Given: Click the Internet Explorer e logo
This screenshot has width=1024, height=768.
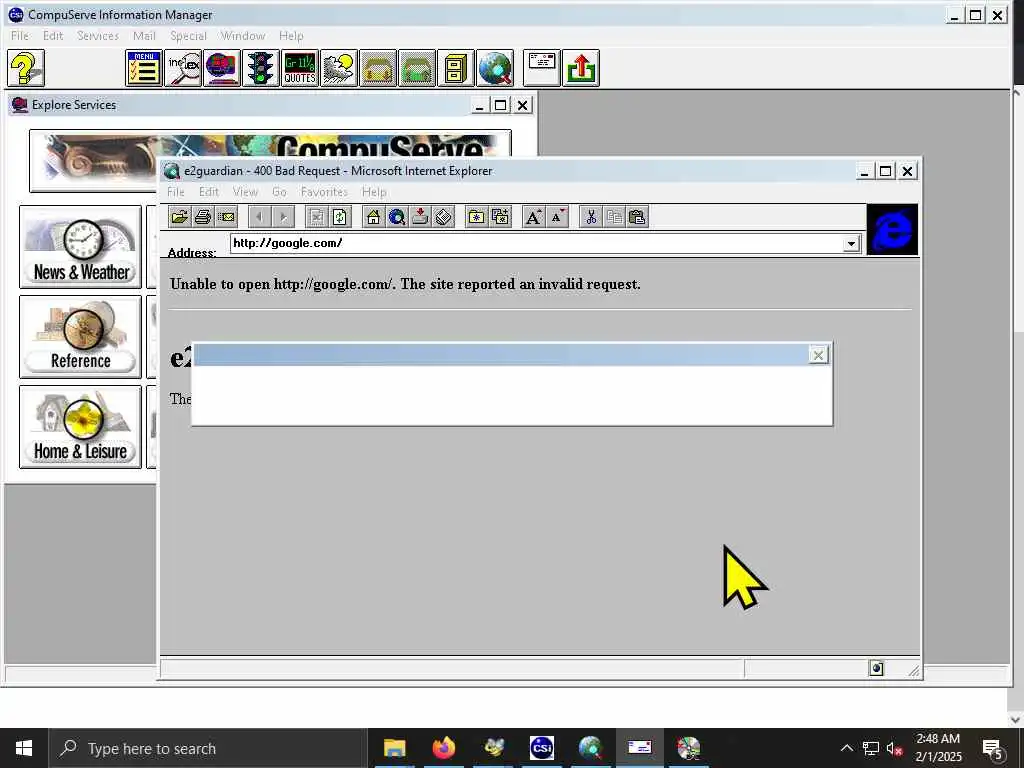Looking at the screenshot, I should pos(892,229).
